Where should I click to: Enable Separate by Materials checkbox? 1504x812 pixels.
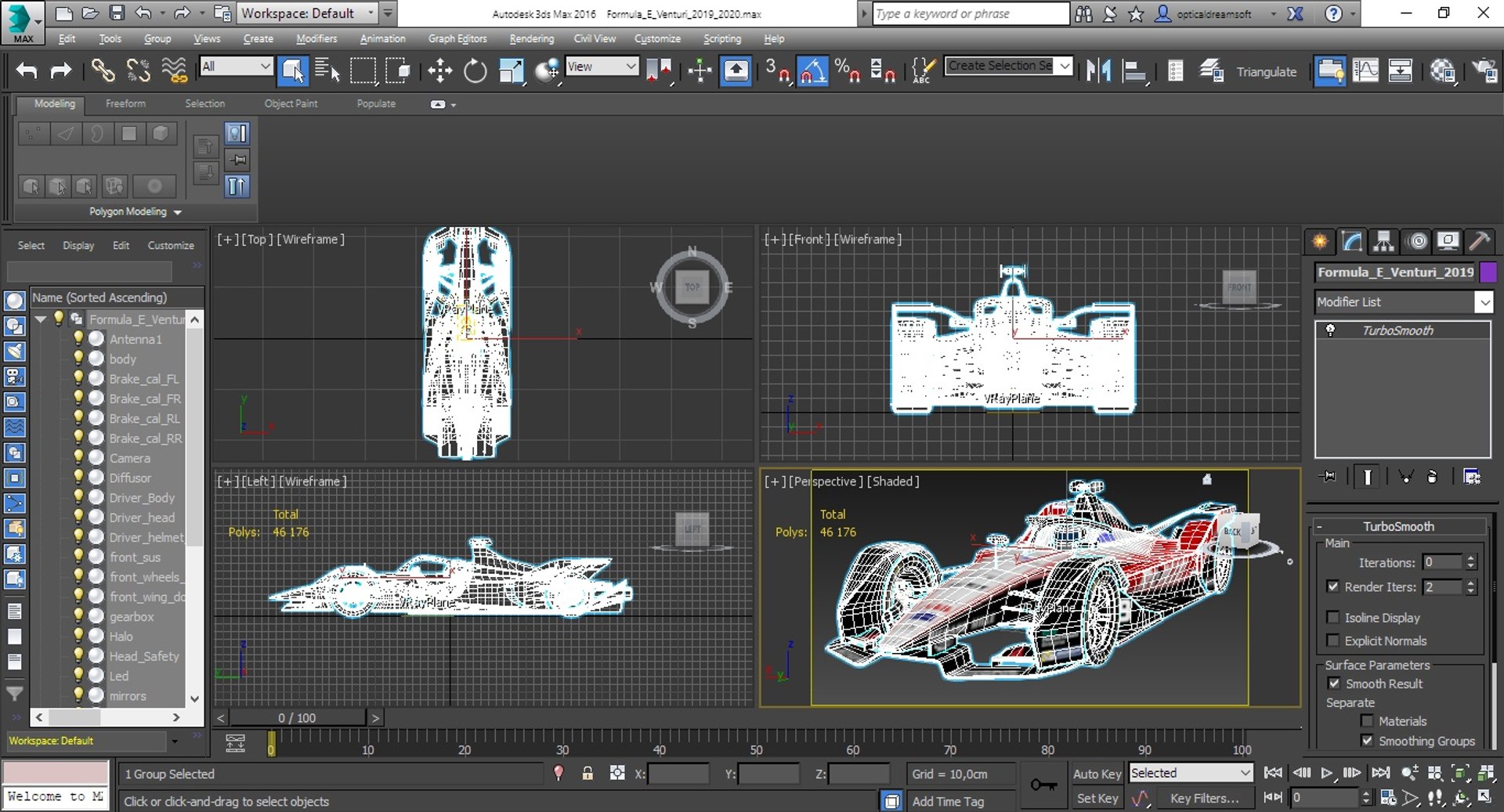(1367, 720)
